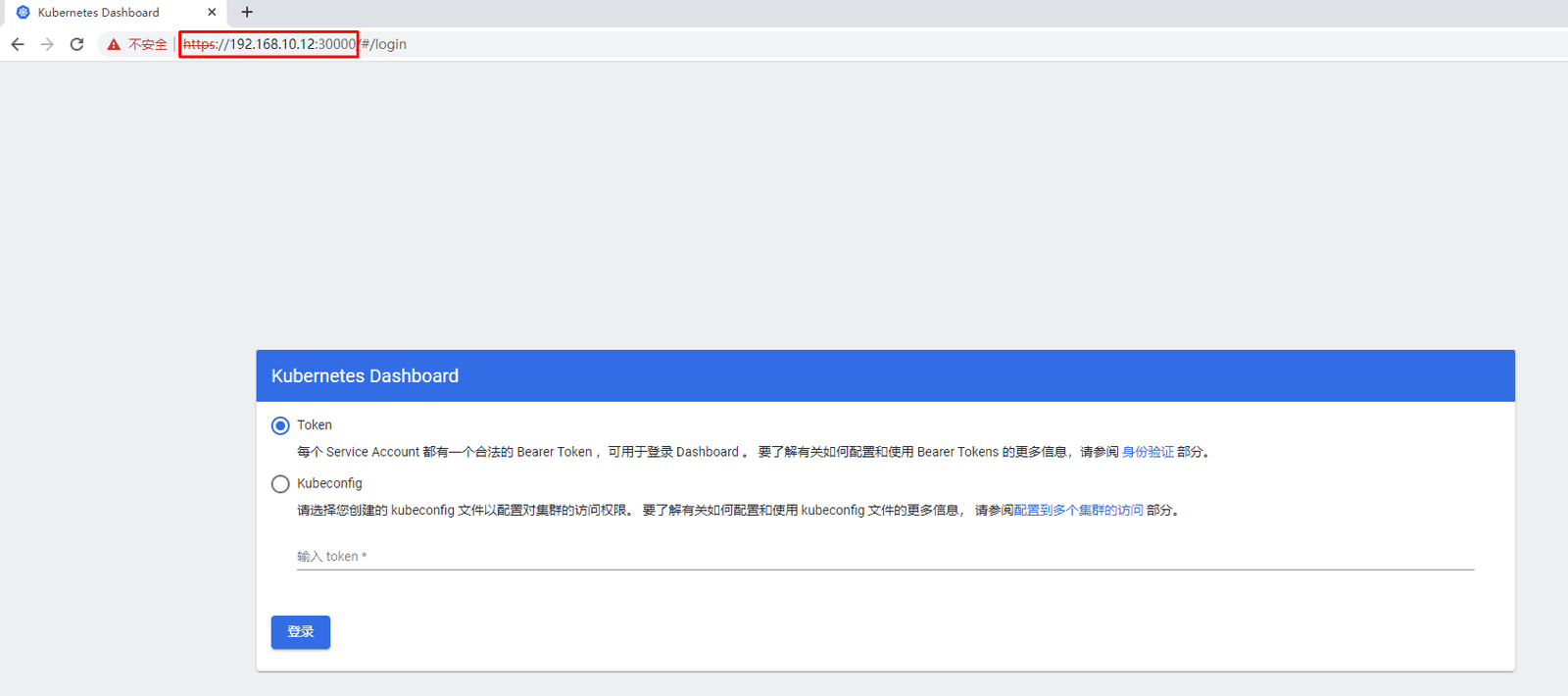Switch to the Kubernetes Dashboard tab

tap(114, 13)
